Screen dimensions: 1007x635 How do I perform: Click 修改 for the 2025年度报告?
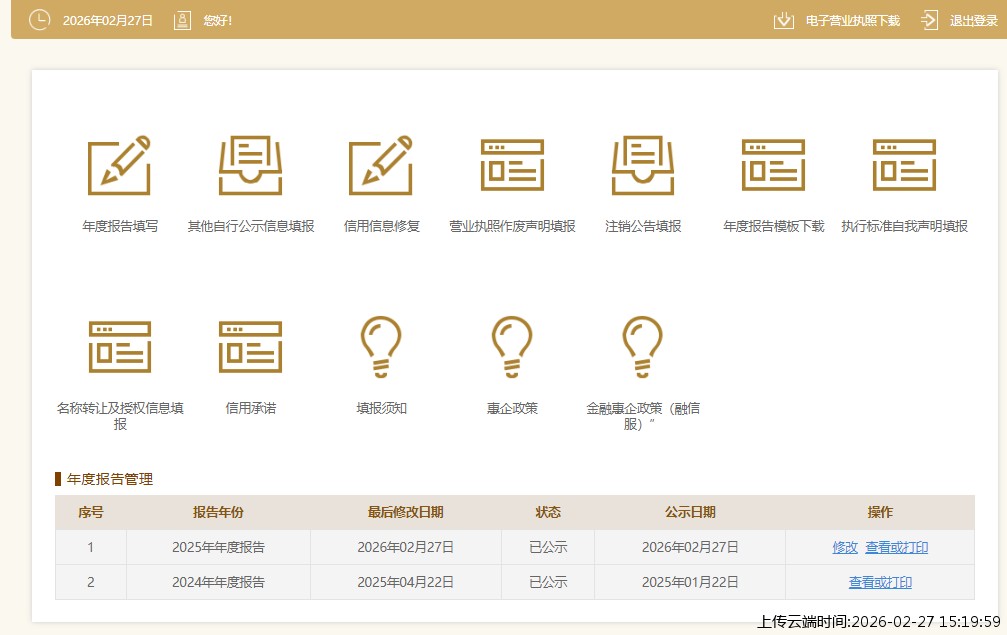[x=845, y=547]
